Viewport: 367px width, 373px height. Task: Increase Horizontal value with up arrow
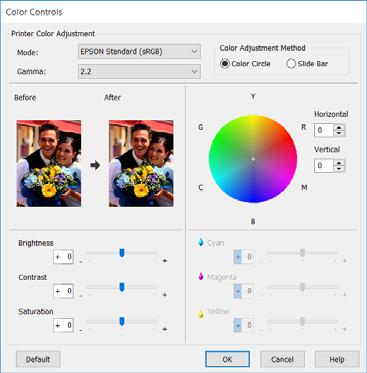[x=339, y=127]
